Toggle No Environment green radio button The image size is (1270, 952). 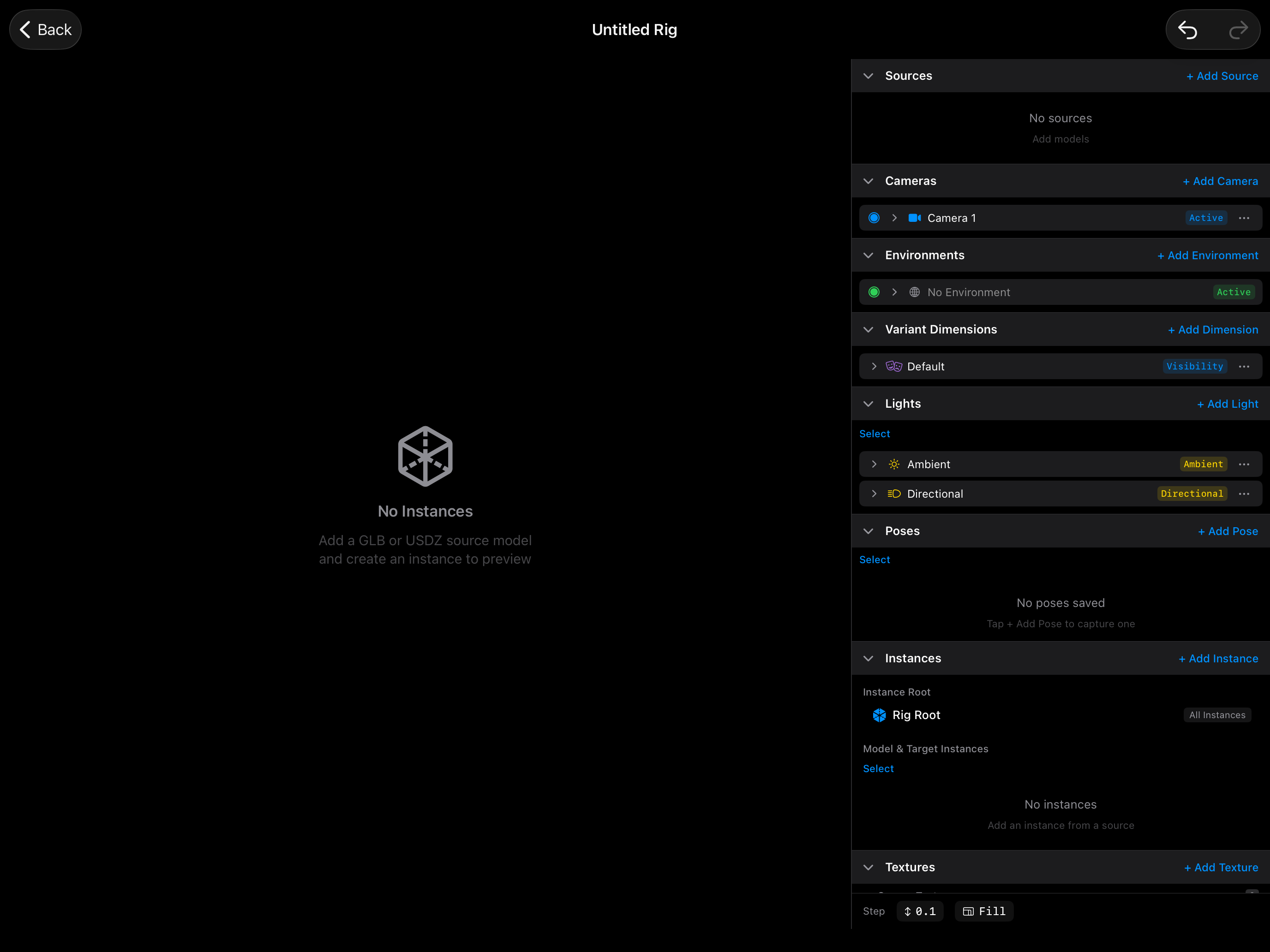point(874,292)
